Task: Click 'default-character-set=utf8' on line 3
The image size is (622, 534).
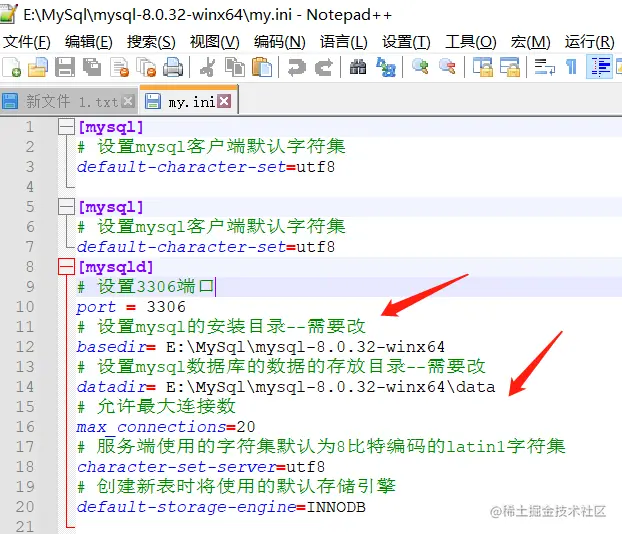Action: (206, 167)
